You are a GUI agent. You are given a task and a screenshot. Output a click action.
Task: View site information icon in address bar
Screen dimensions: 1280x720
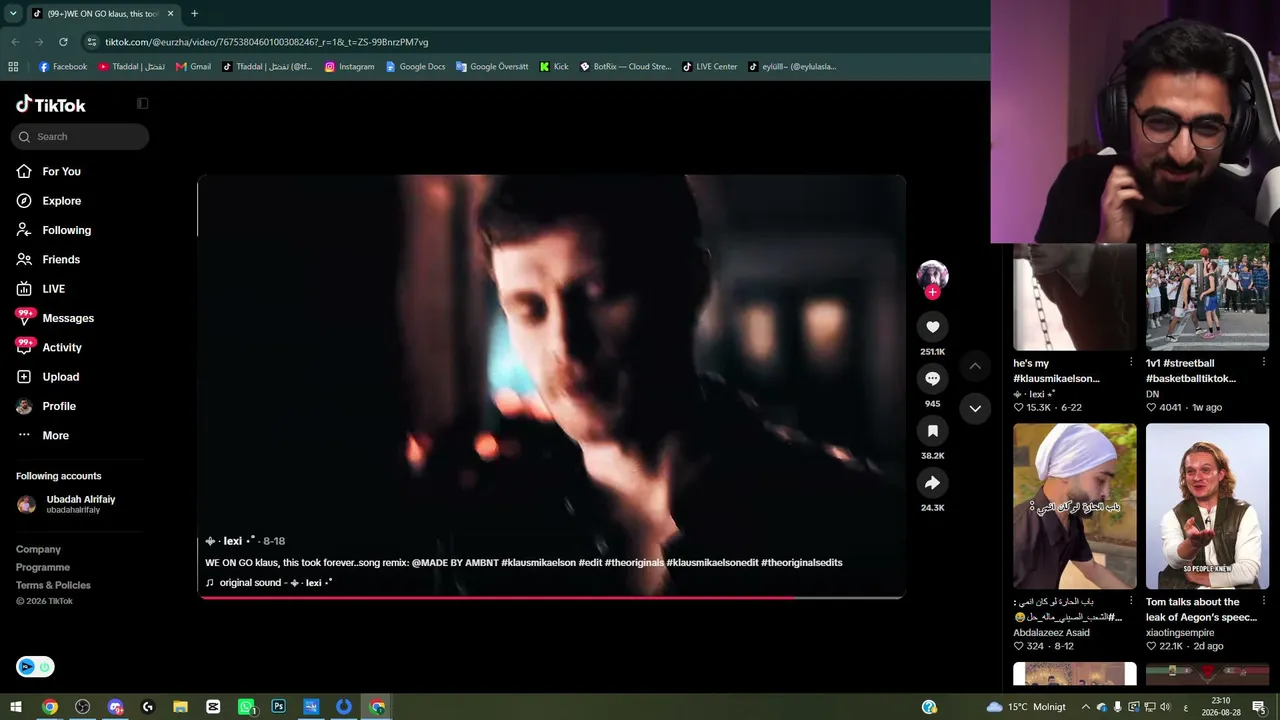(x=92, y=42)
